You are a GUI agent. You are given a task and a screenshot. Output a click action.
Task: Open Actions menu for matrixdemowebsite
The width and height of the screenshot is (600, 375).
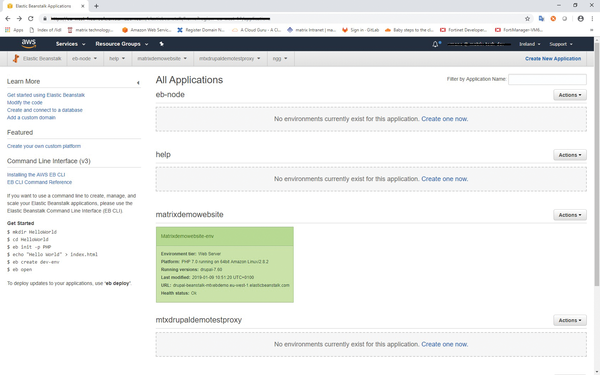570,215
